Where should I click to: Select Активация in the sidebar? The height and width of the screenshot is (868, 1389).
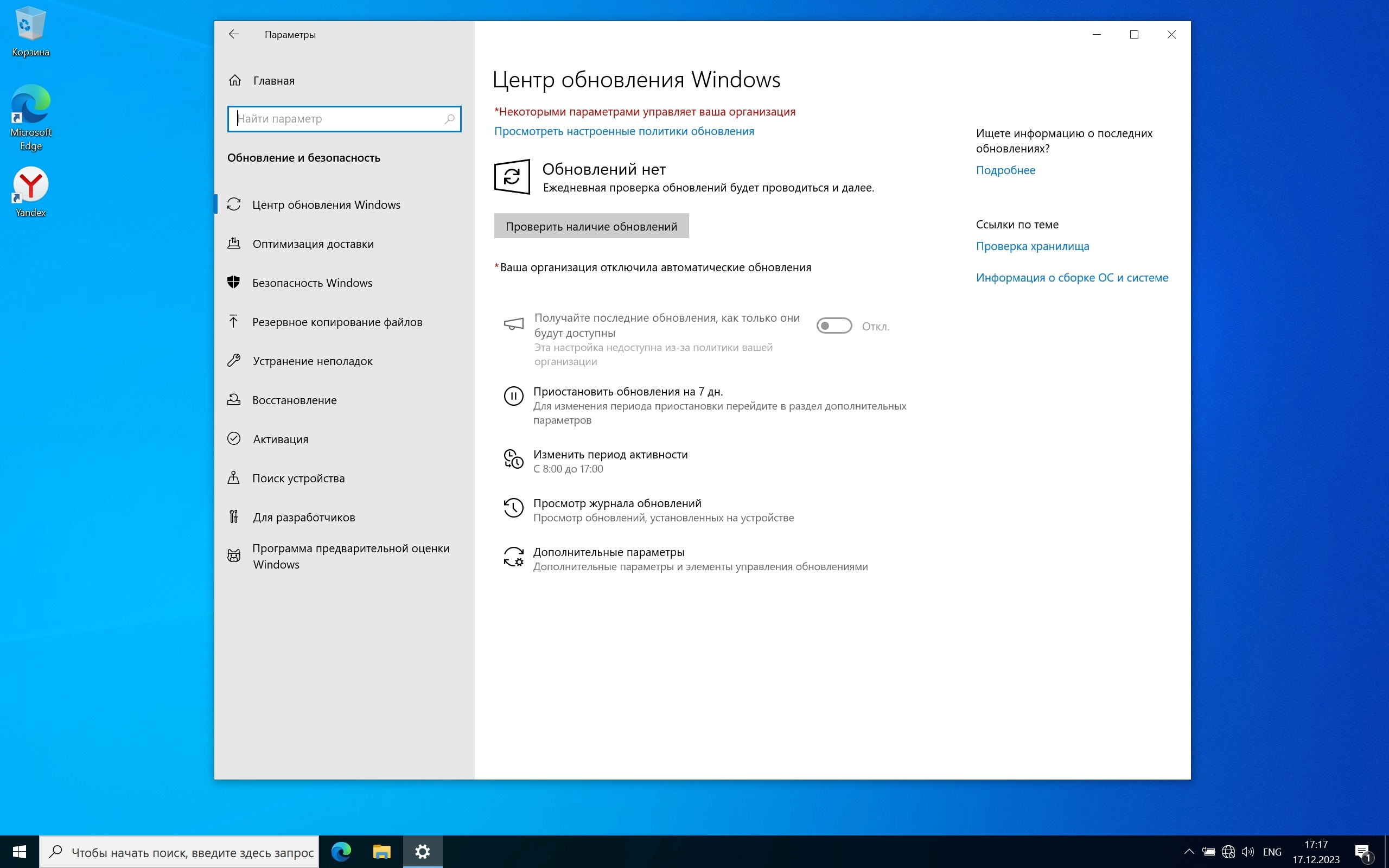281,439
